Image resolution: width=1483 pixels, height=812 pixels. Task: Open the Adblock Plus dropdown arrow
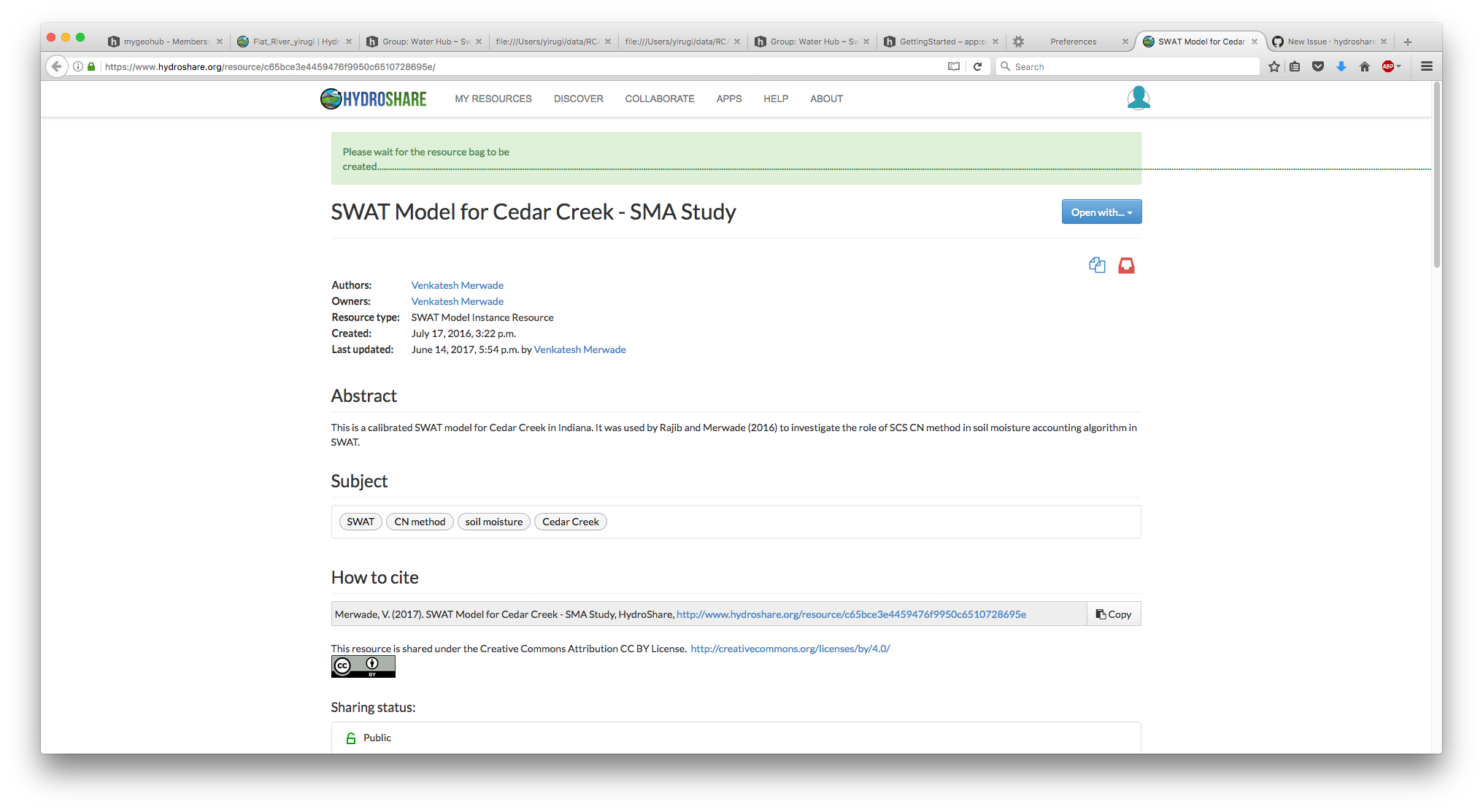1400,66
